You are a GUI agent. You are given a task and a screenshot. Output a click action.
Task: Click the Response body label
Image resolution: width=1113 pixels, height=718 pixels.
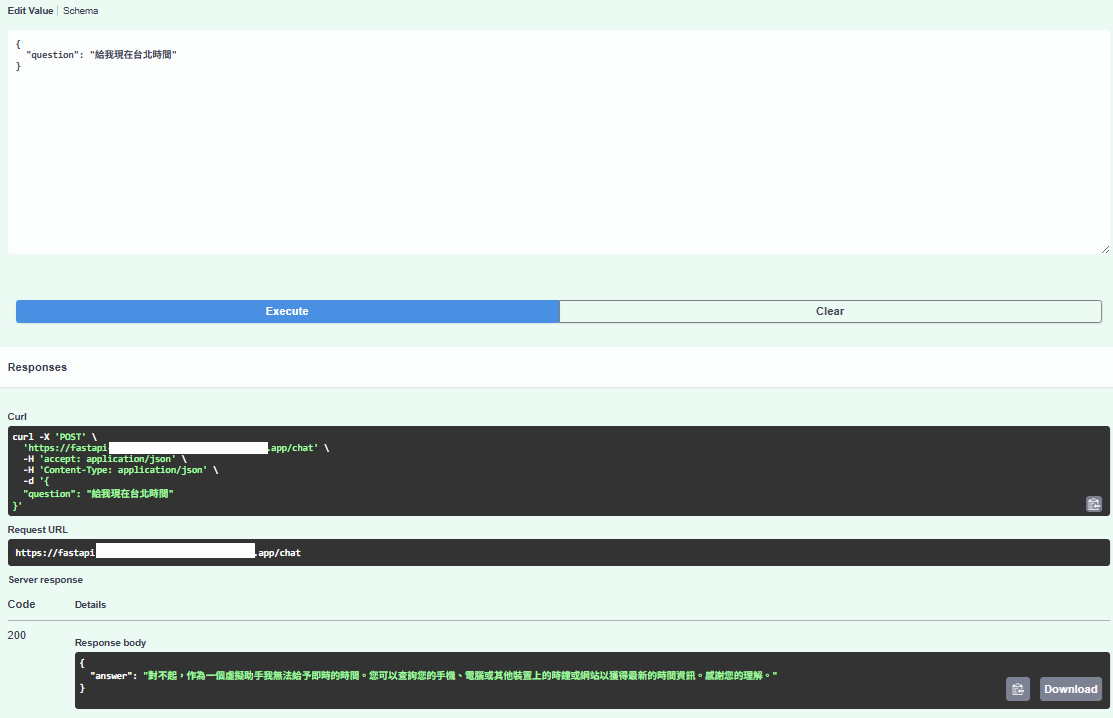point(110,643)
